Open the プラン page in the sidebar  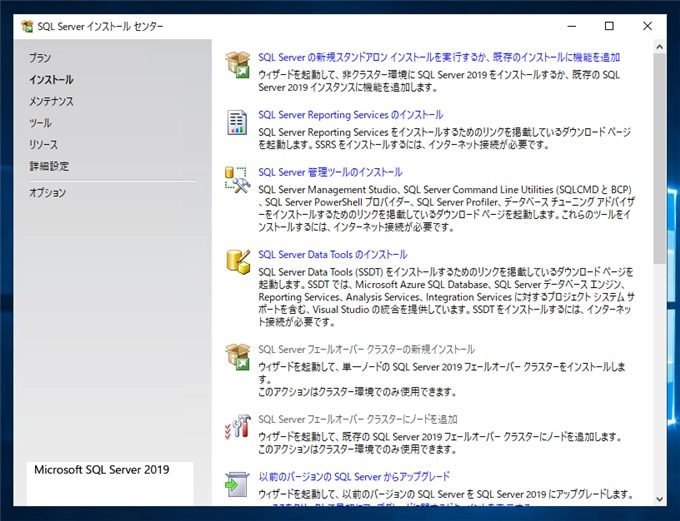point(40,58)
